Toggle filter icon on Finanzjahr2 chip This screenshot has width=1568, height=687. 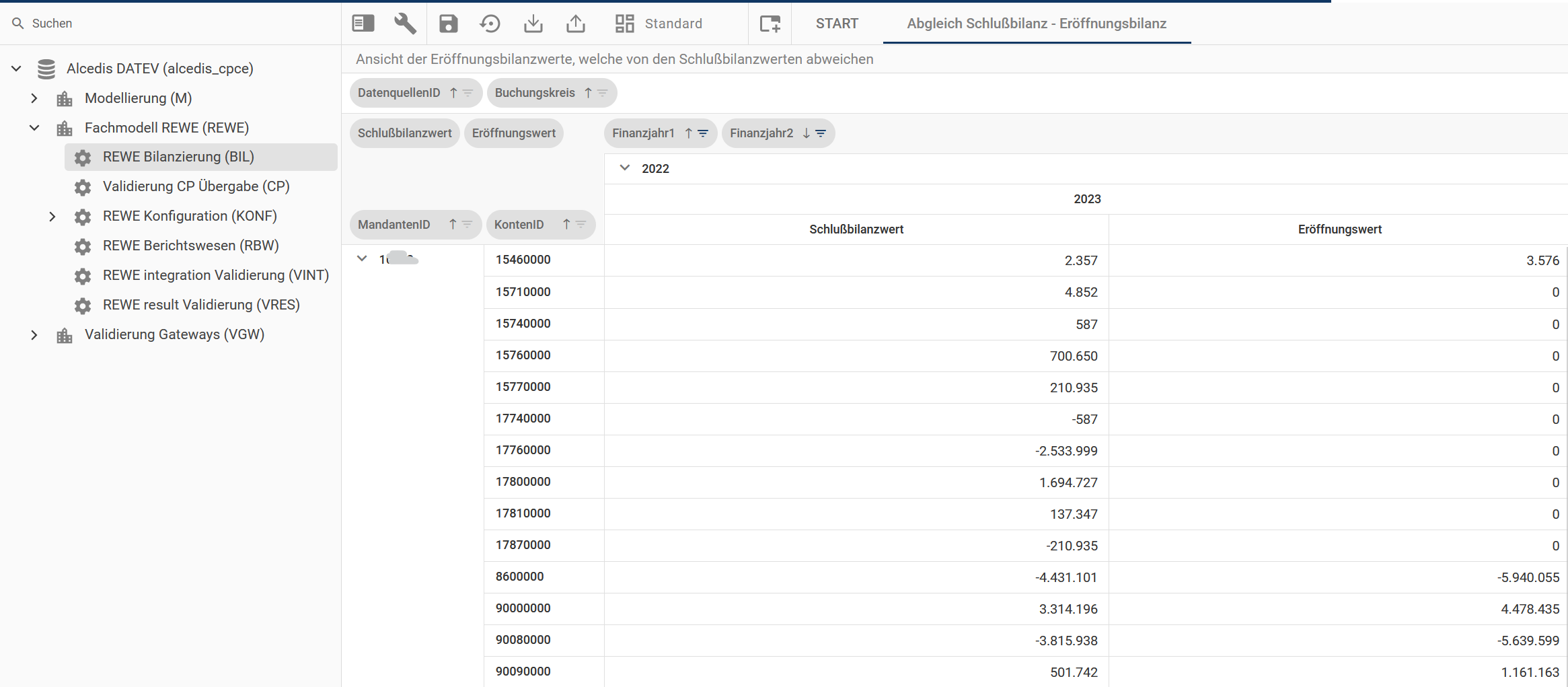coord(821,133)
